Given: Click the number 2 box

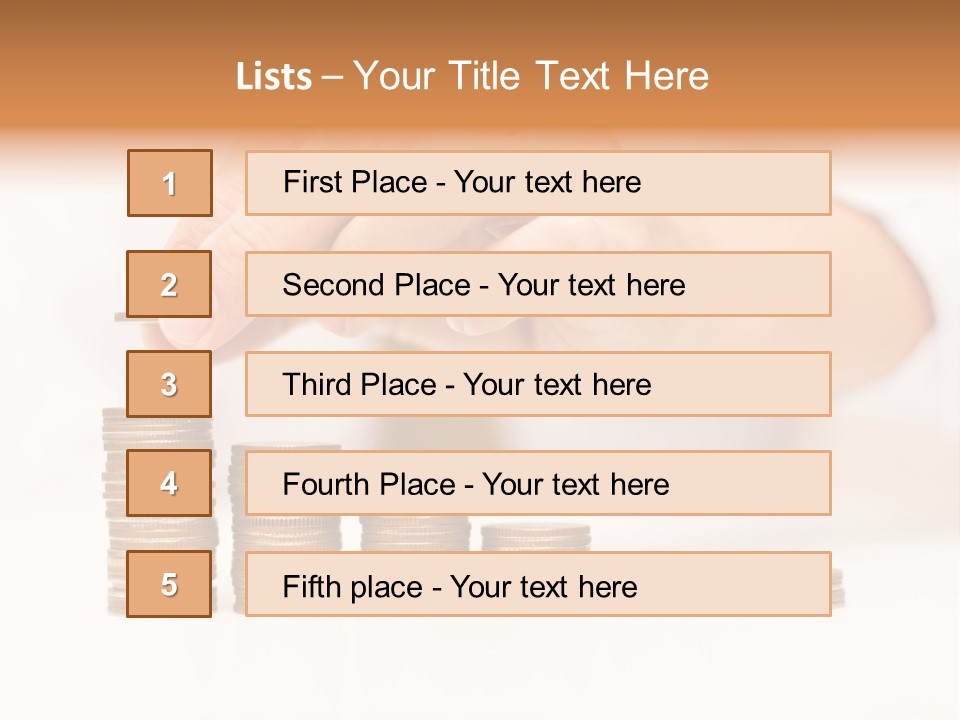Looking at the screenshot, I should pyautogui.click(x=170, y=284).
